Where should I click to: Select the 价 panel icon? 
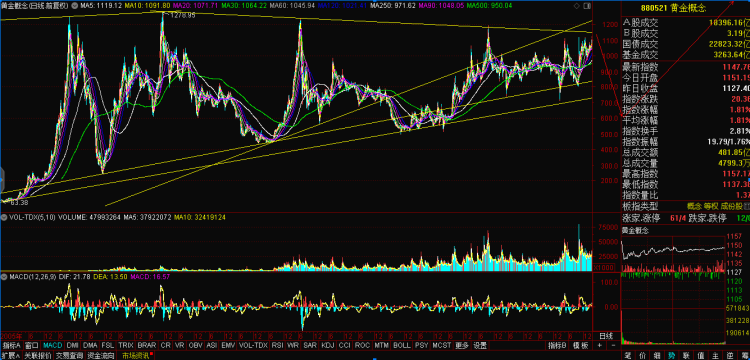(x=642, y=355)
